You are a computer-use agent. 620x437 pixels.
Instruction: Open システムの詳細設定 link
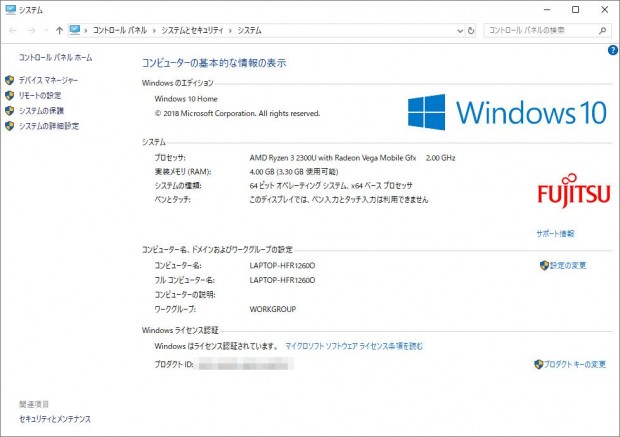tap(49, 126)
